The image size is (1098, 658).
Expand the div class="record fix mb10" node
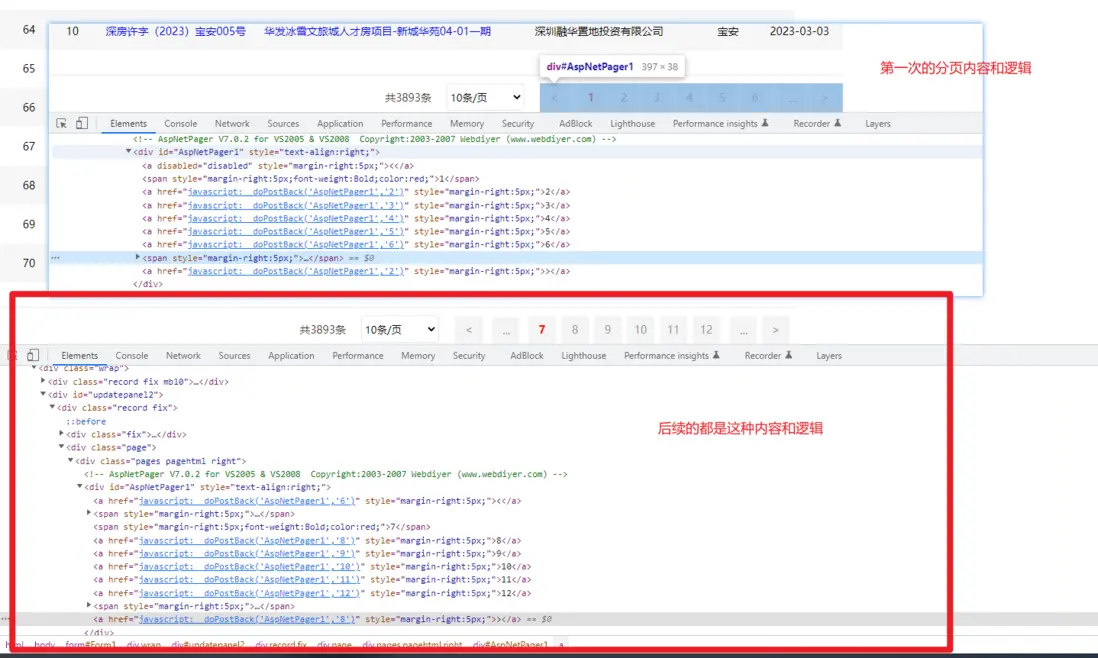click(43, 382)
